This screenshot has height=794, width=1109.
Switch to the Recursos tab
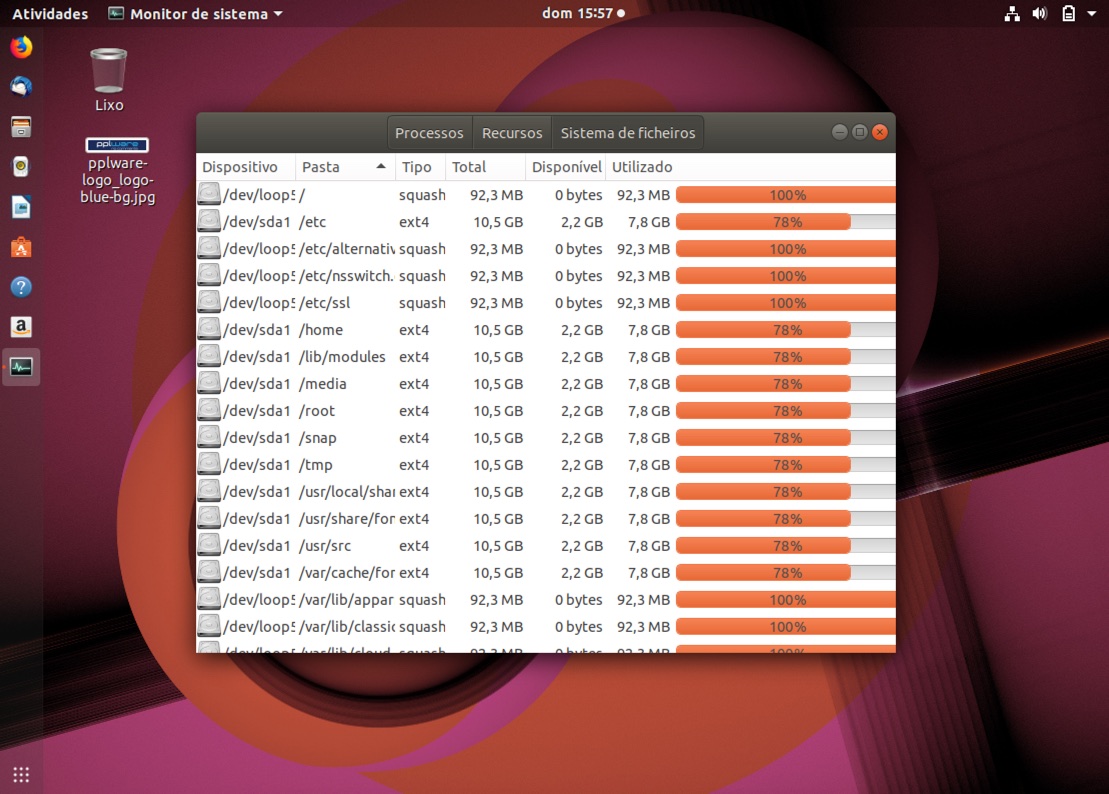coord(511,132)
